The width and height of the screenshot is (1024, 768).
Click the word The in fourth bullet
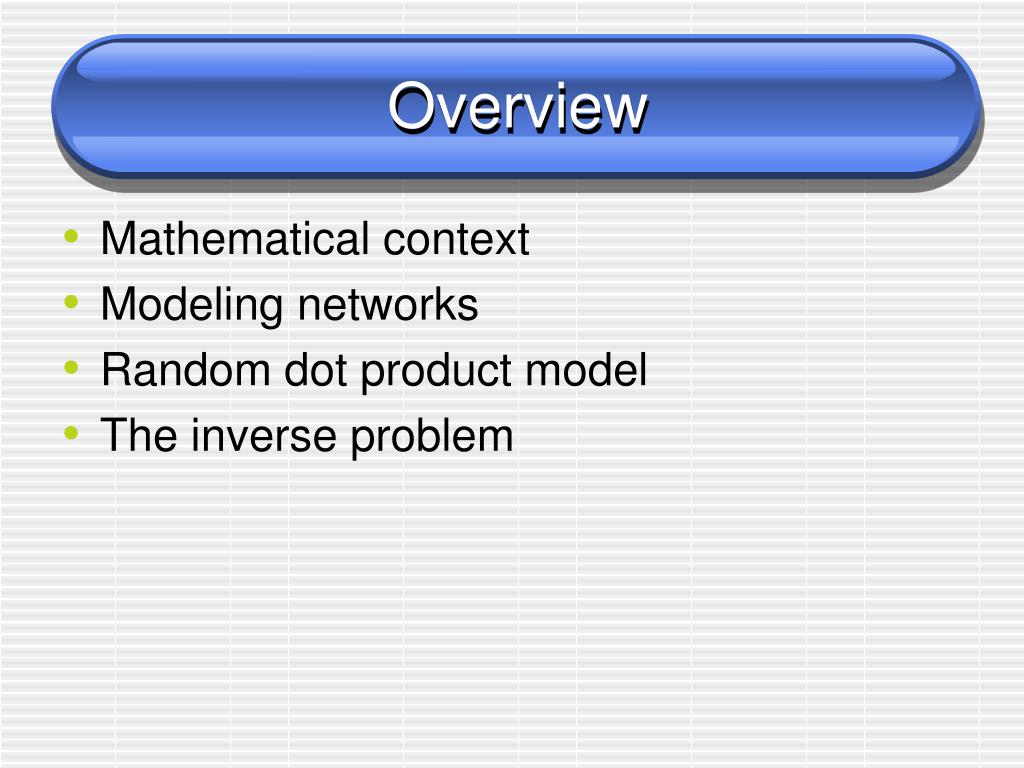point(138,435)
